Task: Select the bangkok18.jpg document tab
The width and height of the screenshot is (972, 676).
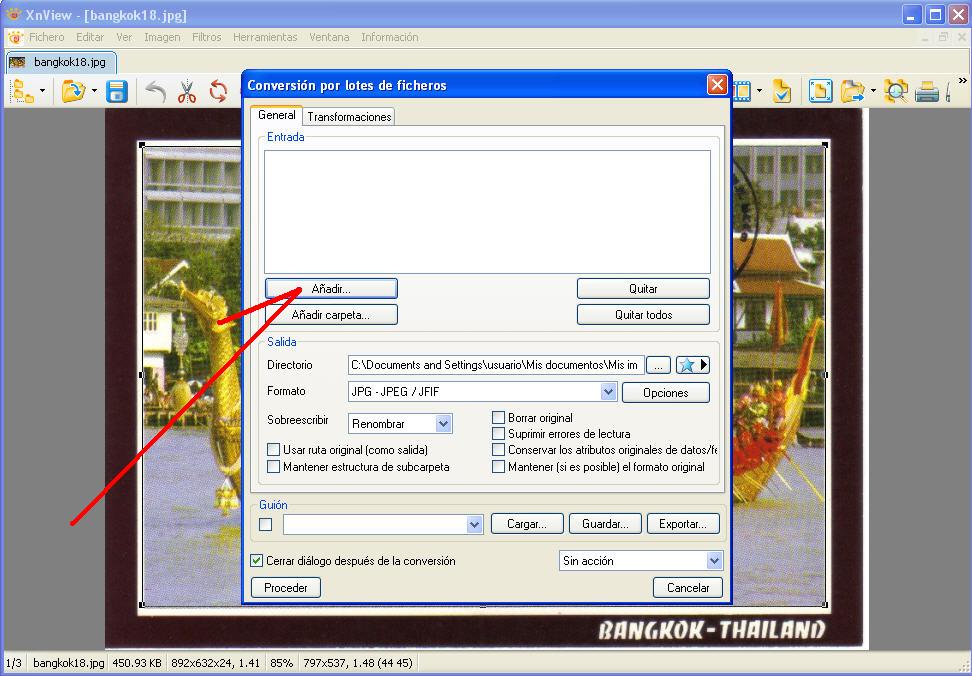Action: point(61,62)
